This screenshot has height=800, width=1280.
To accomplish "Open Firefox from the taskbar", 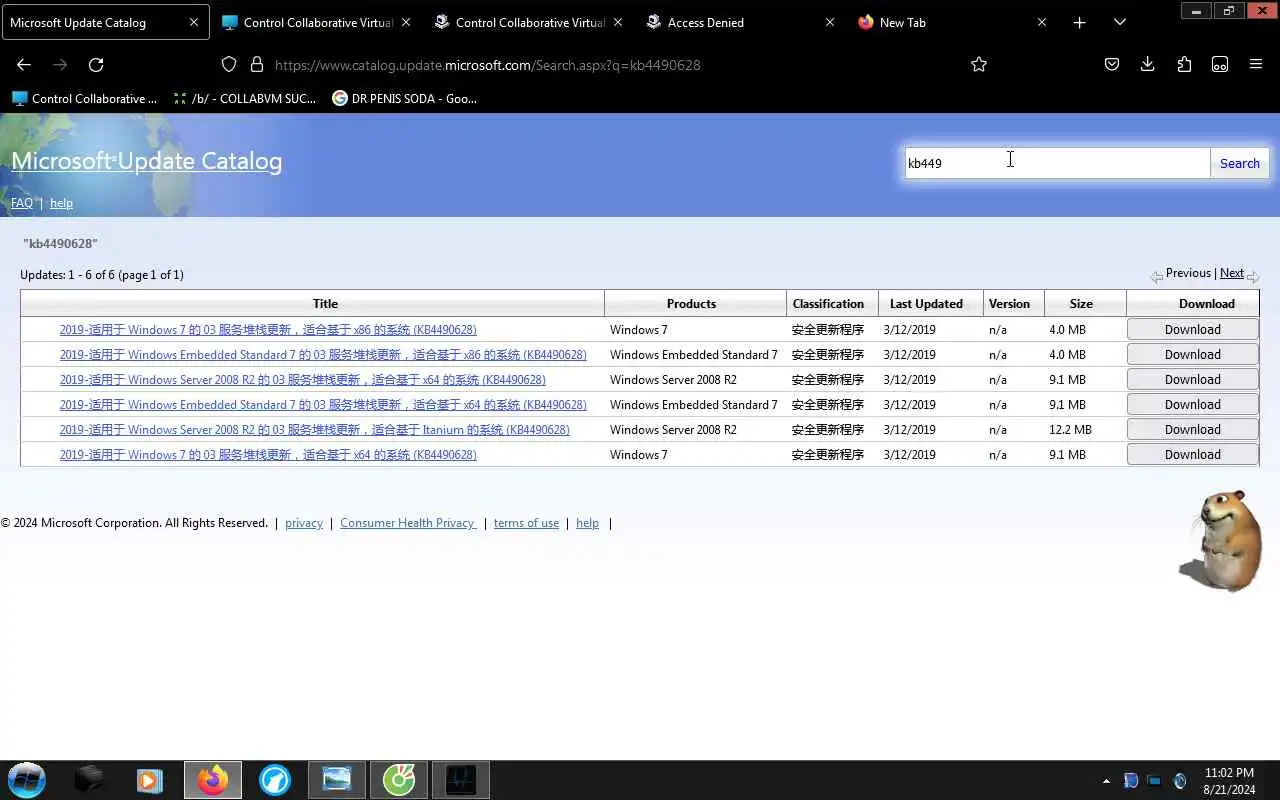I will 212,780.
